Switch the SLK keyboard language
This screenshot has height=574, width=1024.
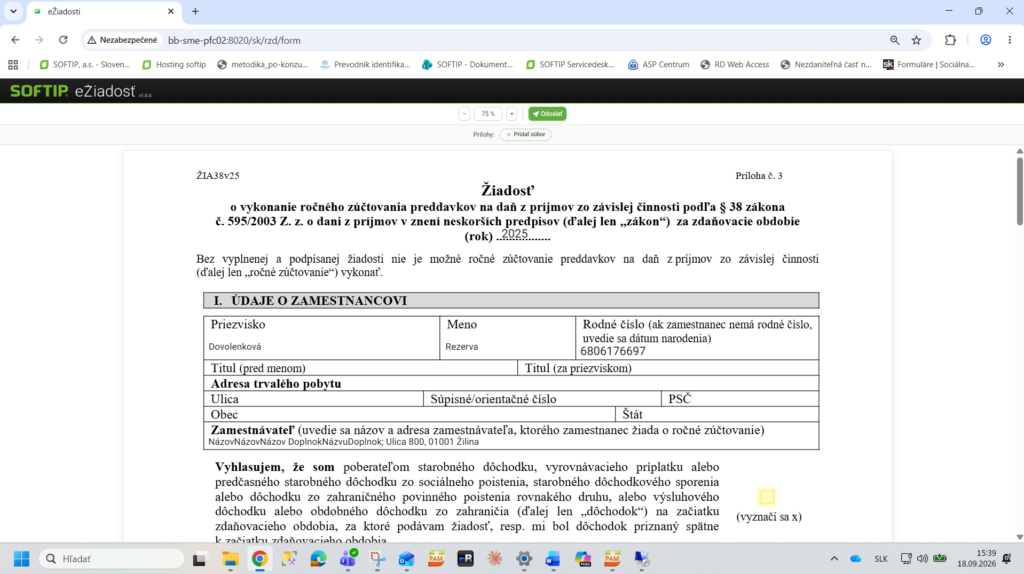pyautogui.click(x=881, y=559)
